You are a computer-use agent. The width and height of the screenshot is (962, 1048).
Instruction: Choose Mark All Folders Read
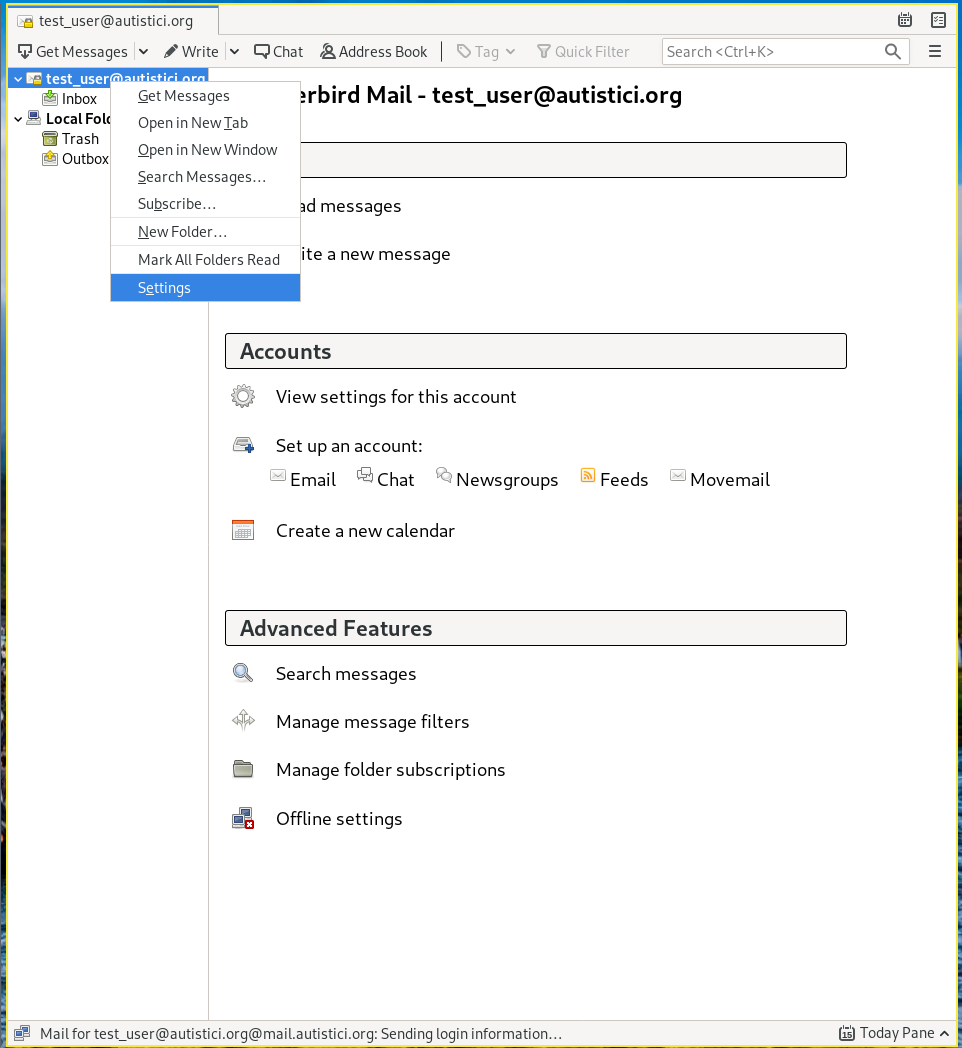pos(205,260)
